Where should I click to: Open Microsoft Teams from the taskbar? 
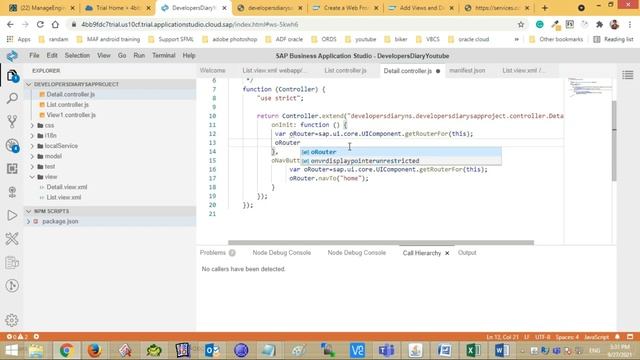386,350
